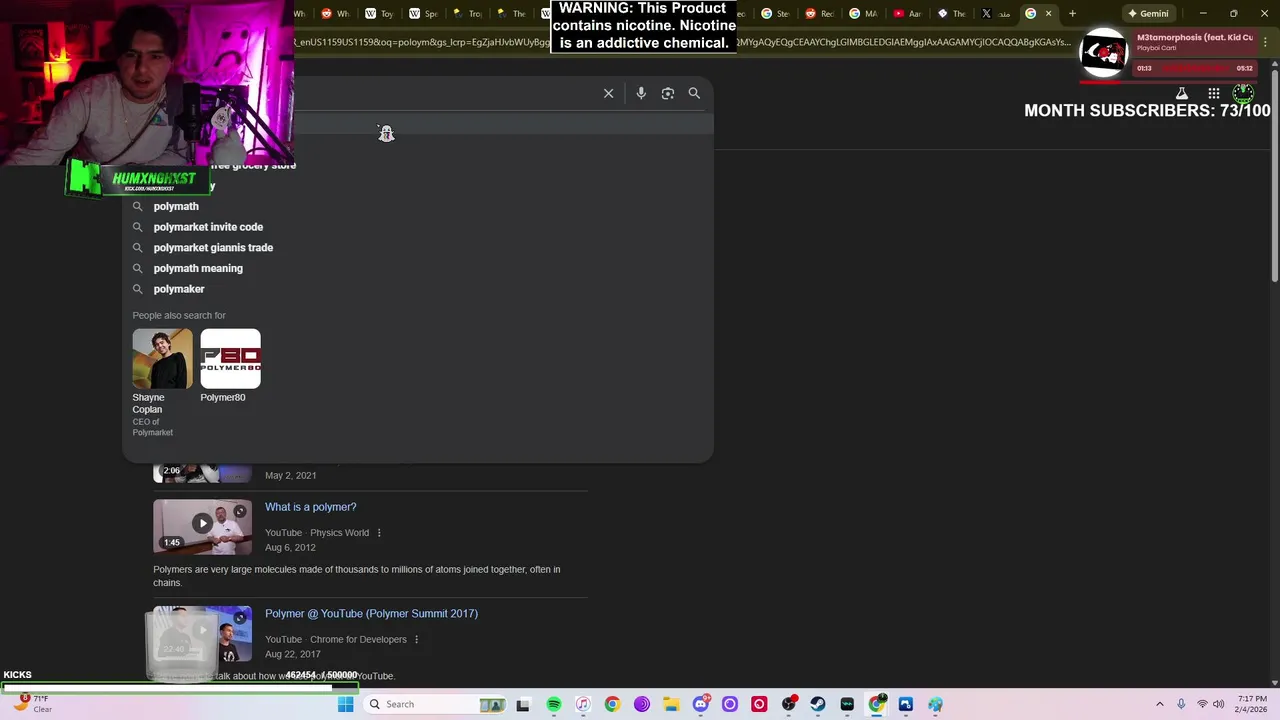Open Task View from the taskbar
Screen dimensions: 1280x720
coord(522,704)
